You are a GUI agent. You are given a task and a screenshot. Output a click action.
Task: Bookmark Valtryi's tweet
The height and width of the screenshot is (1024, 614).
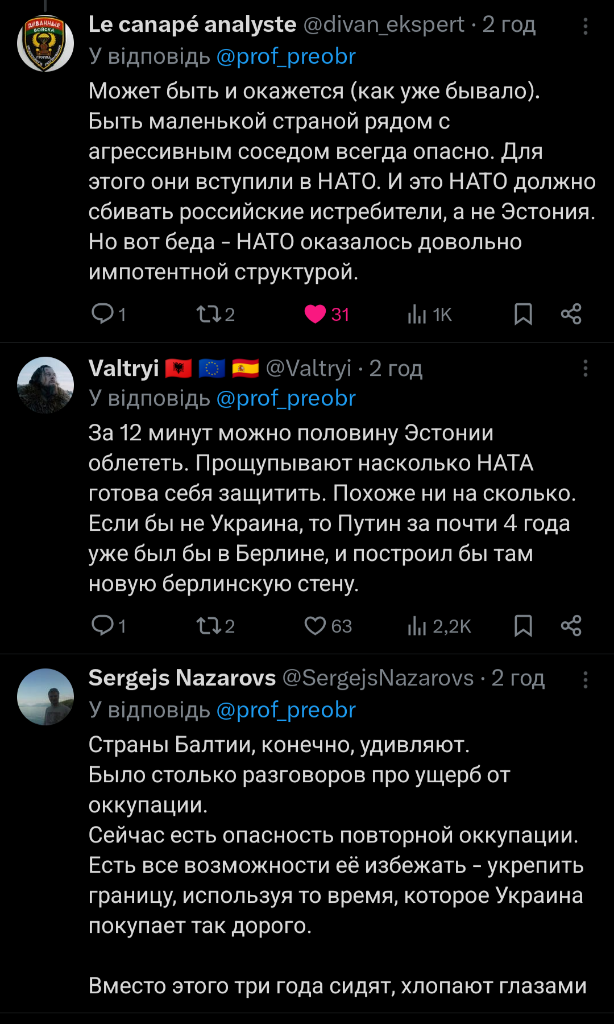(x=523, y=626)
